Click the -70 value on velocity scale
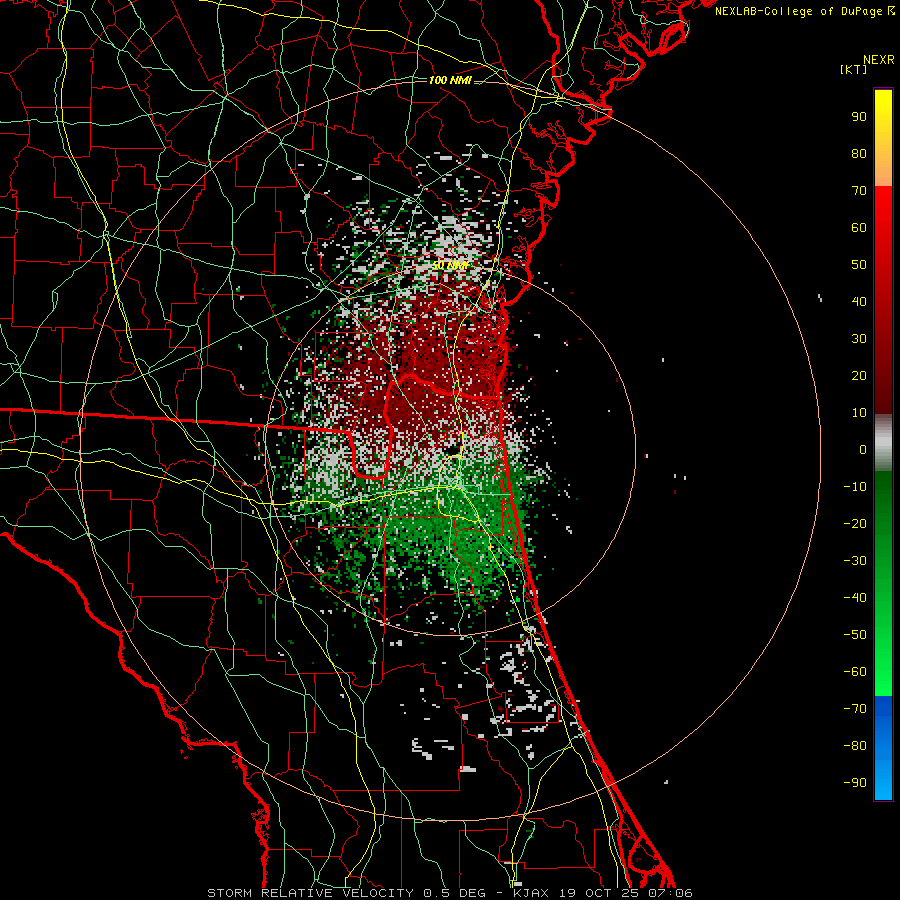Image resolution: width=900 pixels, height=900 pixels. [855, 709]
